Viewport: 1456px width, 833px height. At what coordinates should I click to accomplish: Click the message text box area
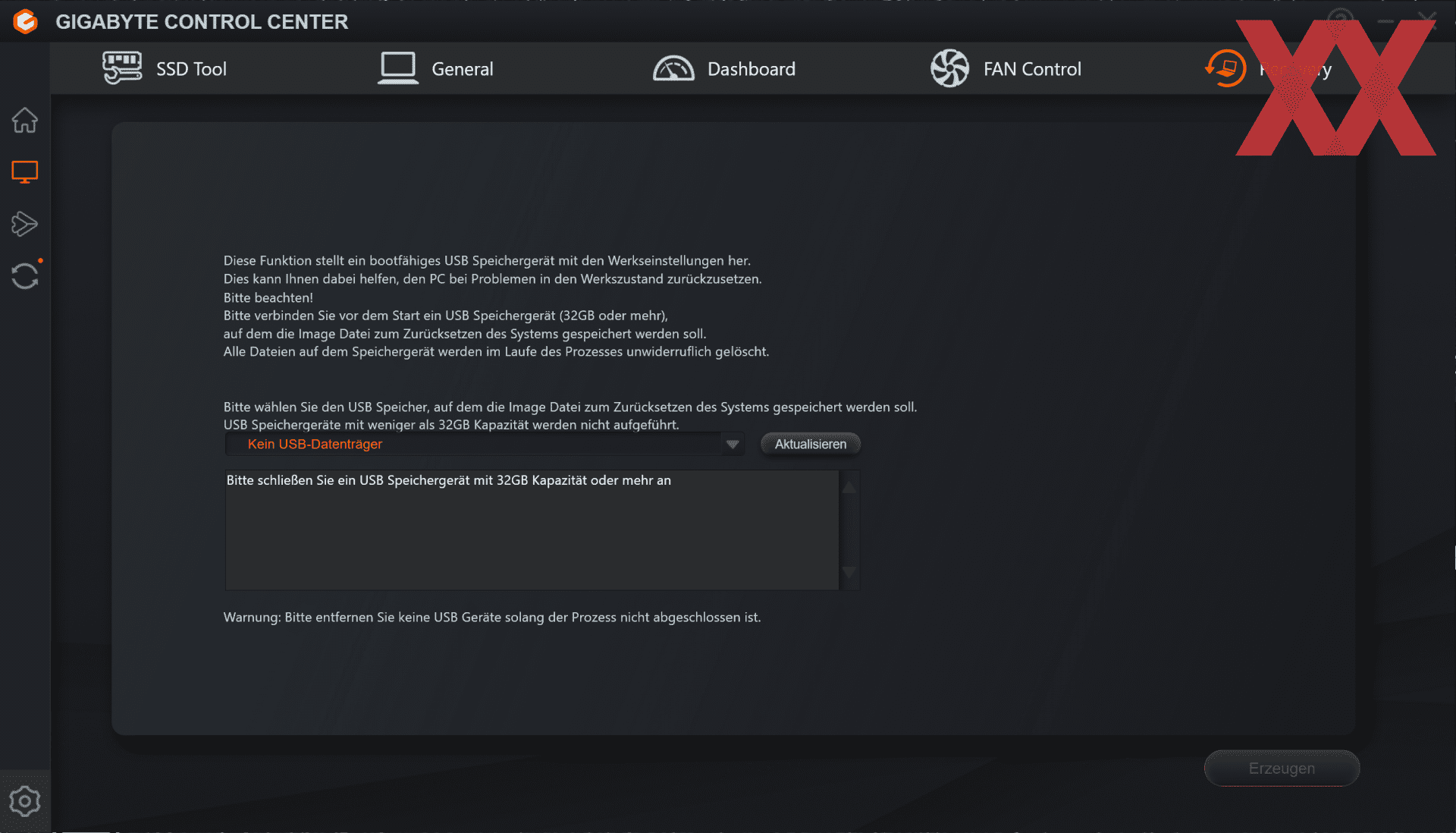532,530
